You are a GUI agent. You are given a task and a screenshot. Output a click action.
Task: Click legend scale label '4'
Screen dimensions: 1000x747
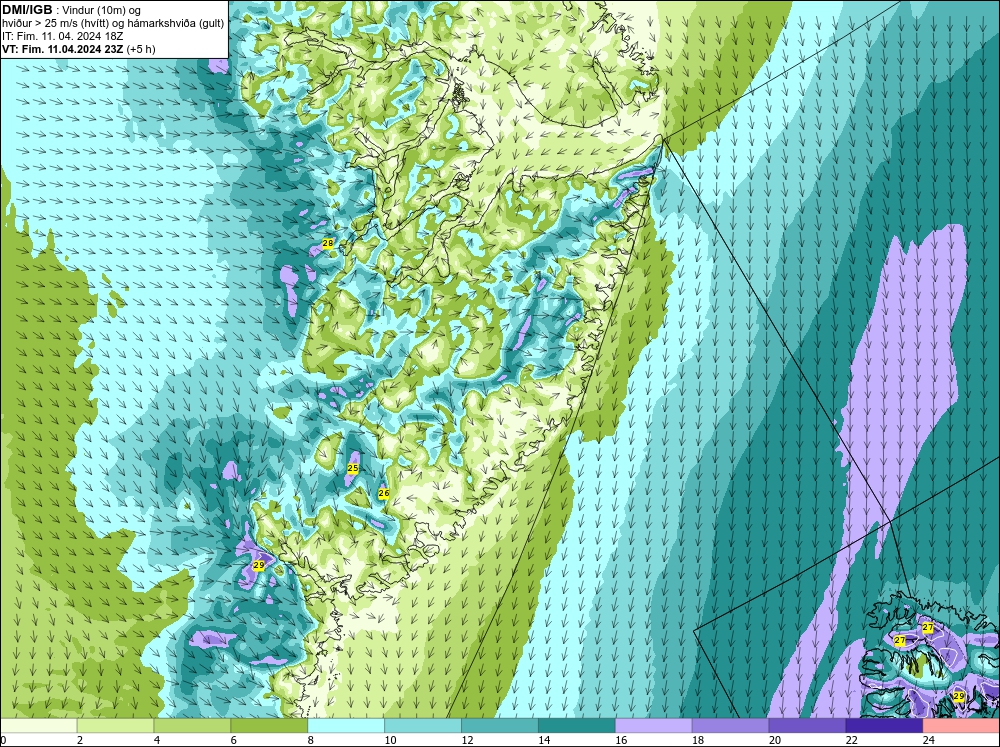click(157, 740)
